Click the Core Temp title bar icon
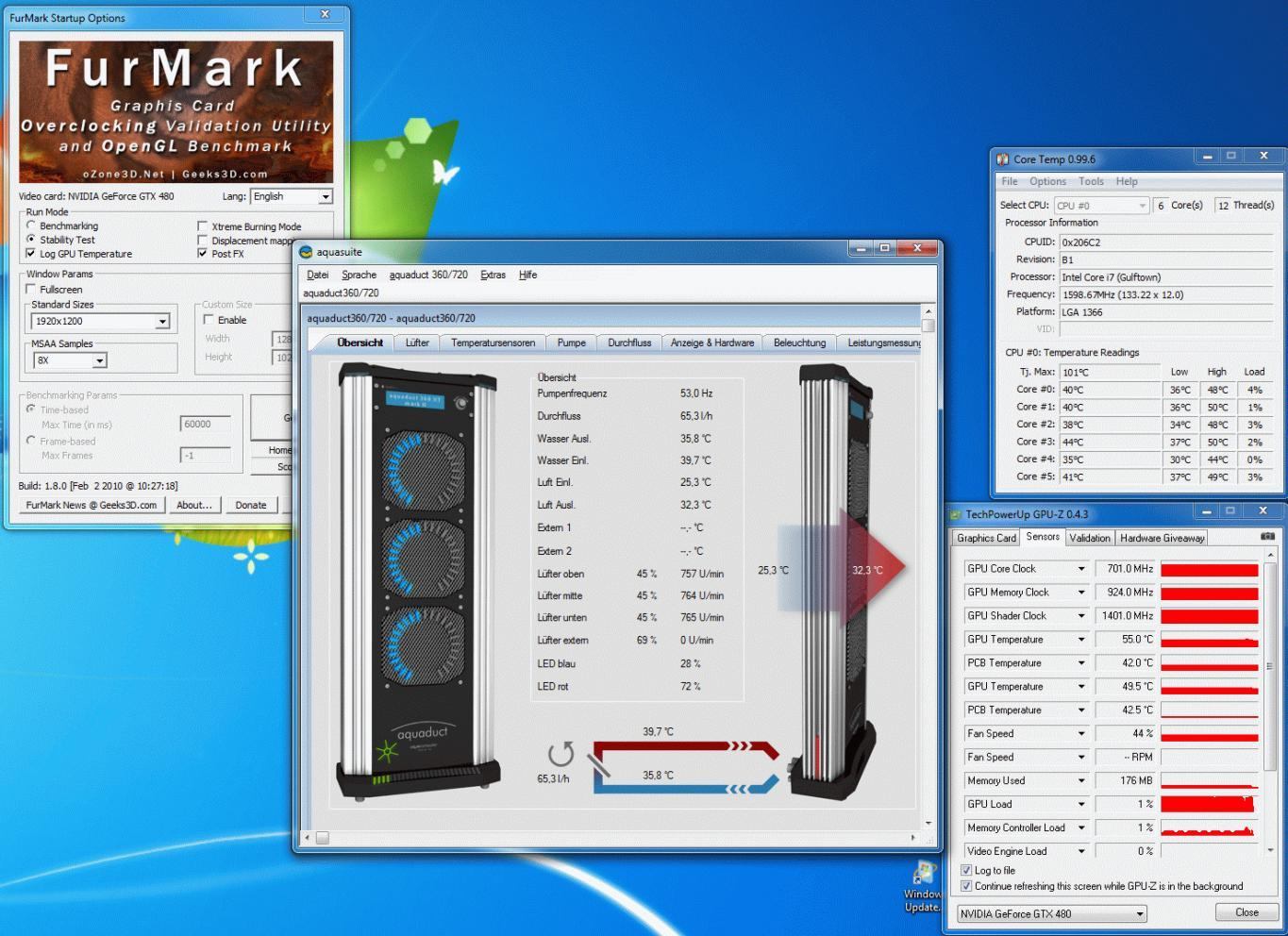The image size is (1288, 936). pos(1002,159)
